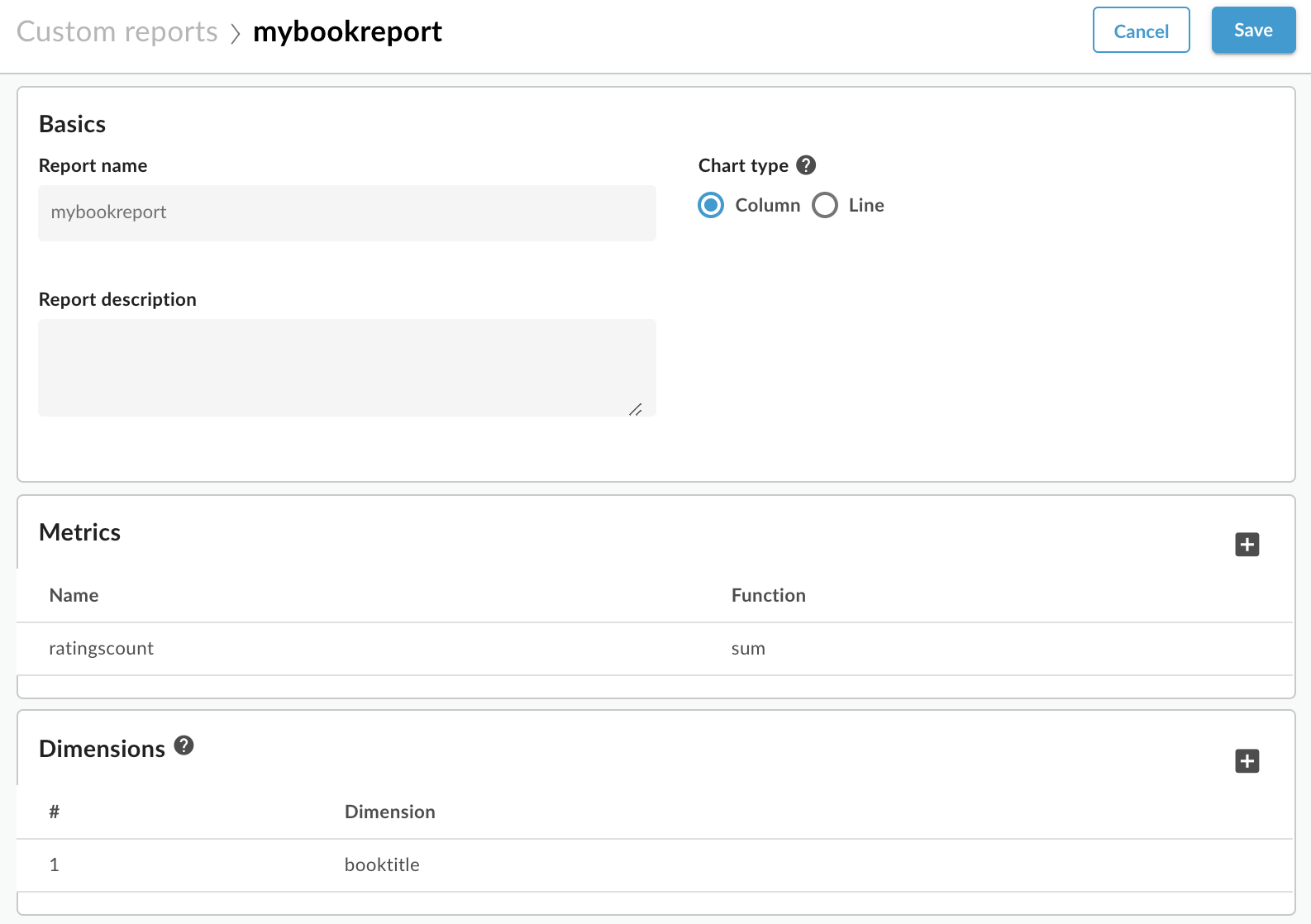Click the sum function cell
This screenshot has height=924, width=1311.
pos(748,649)
